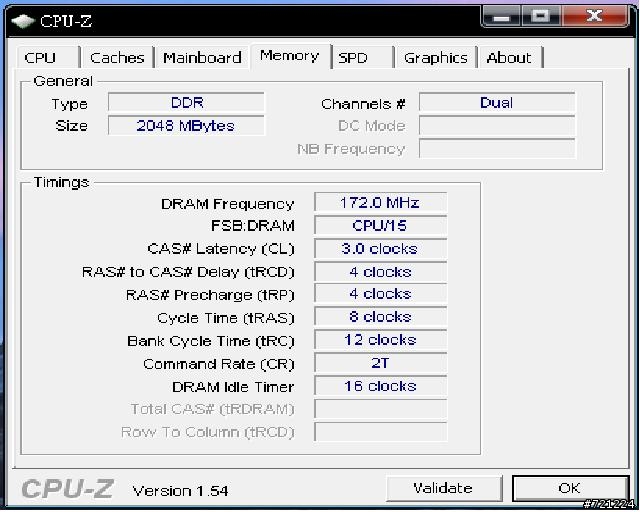
Task: Click the DRAM Idle Timer label
Action: pyautogui.click(x=233, y=387)
